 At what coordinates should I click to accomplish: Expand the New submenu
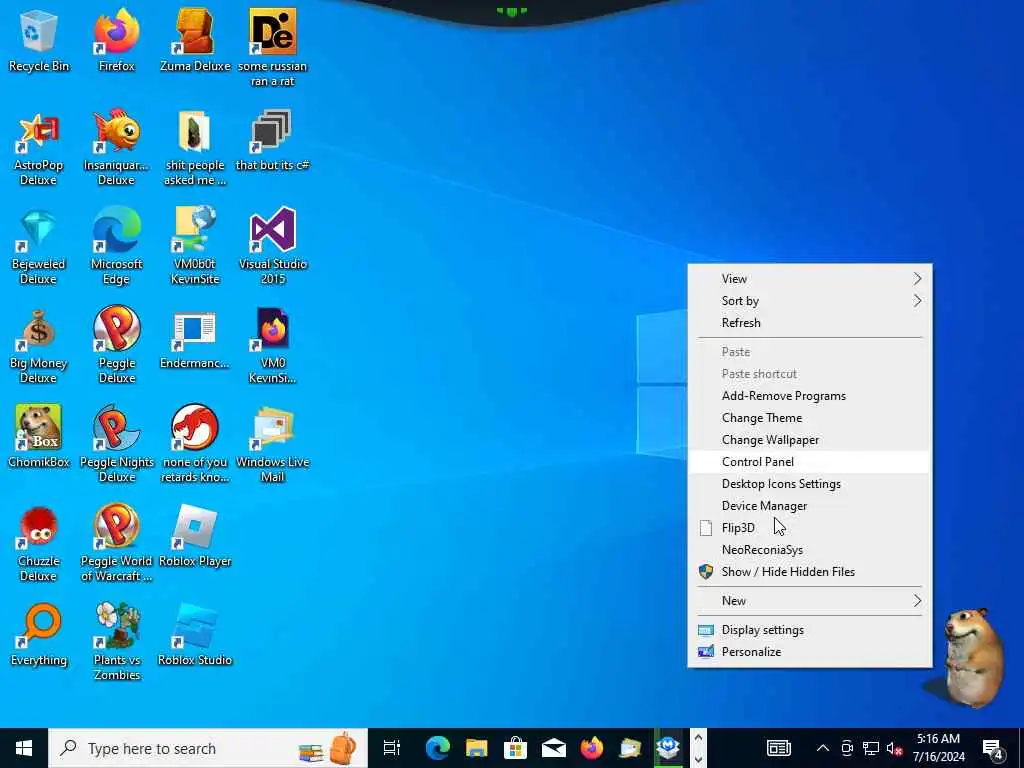810,601
